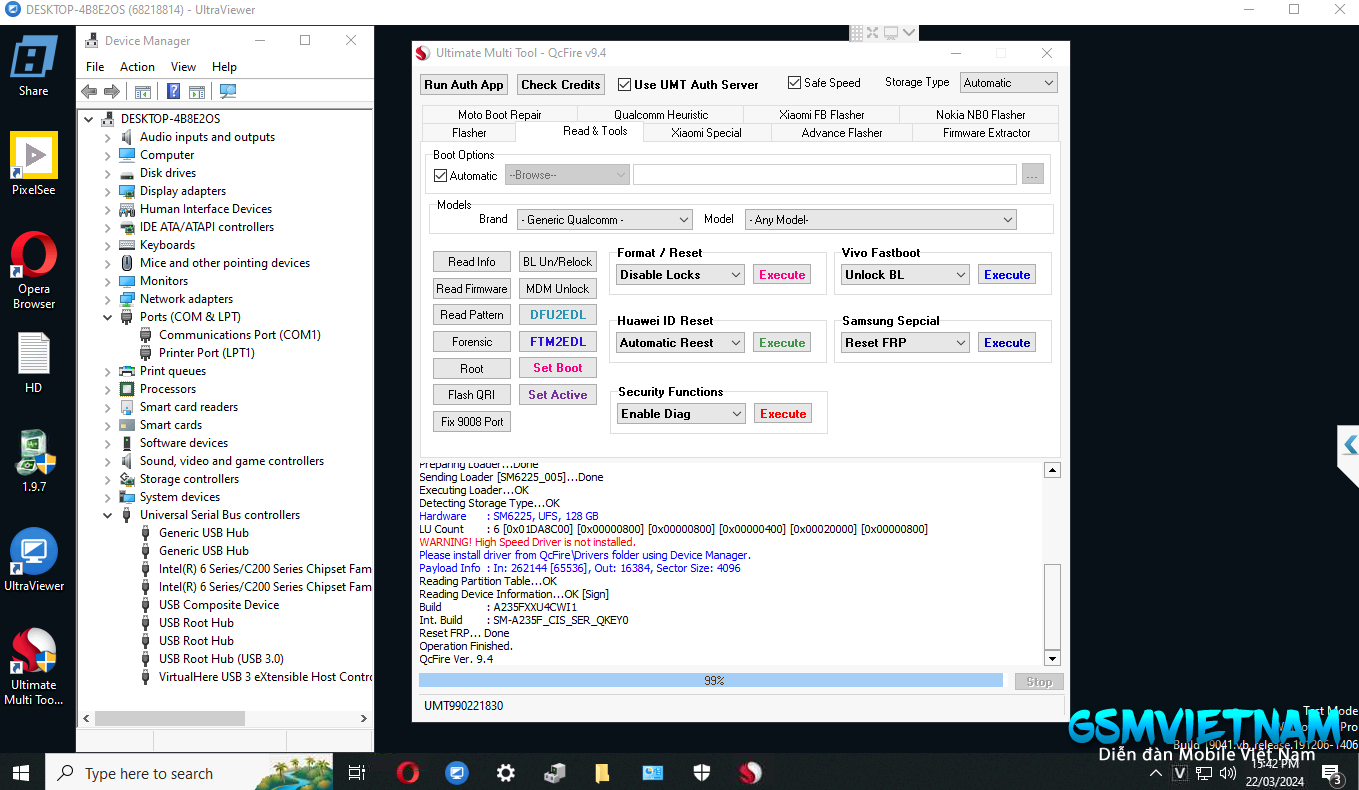Open the Moto Boot Repair tab
Screen dimensions: 1359x790
(x=499, y=115)
